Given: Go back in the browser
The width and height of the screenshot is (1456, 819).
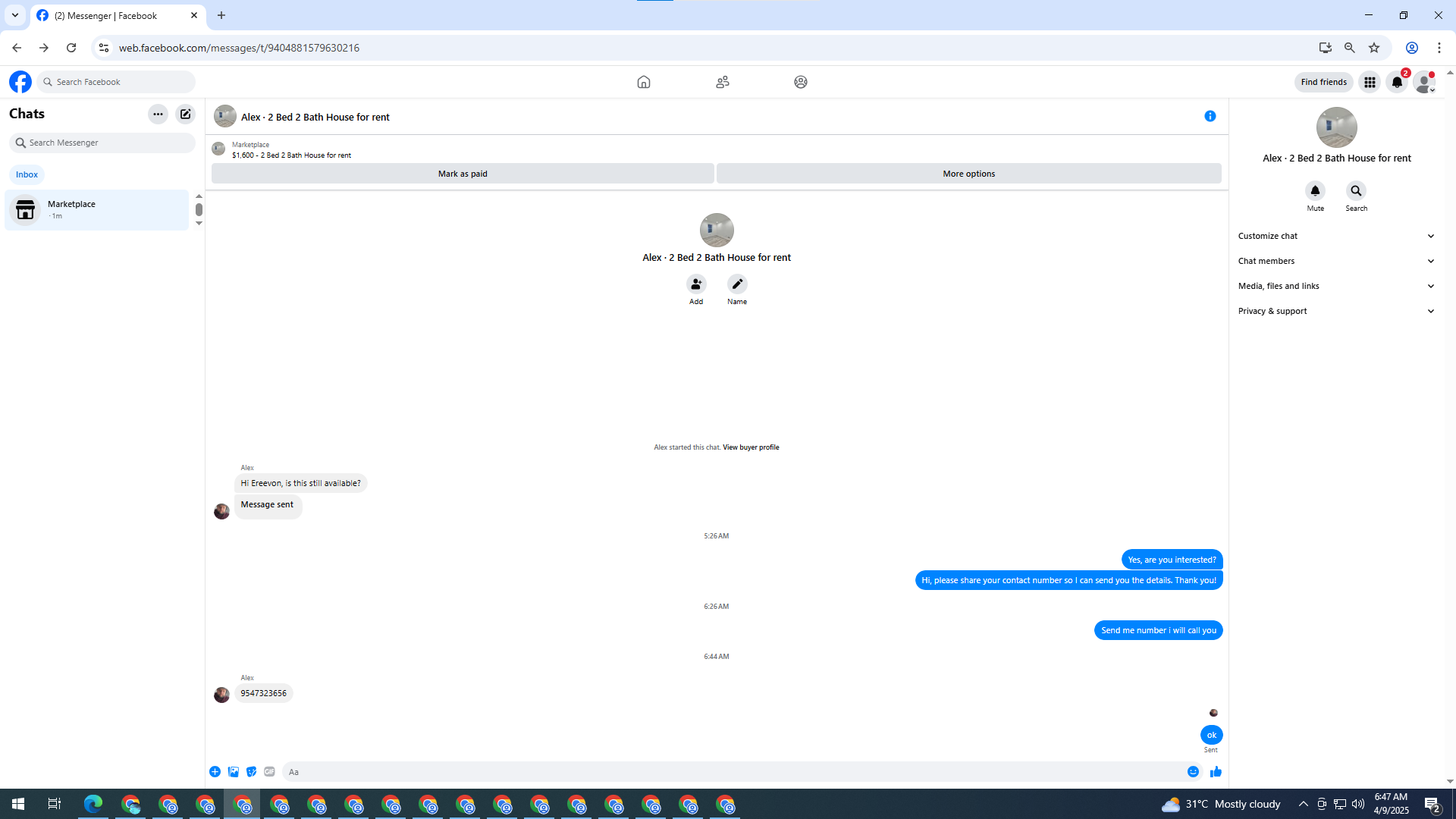Looking at the screenshot, I should pyautogui.click(x=17, y=48).
